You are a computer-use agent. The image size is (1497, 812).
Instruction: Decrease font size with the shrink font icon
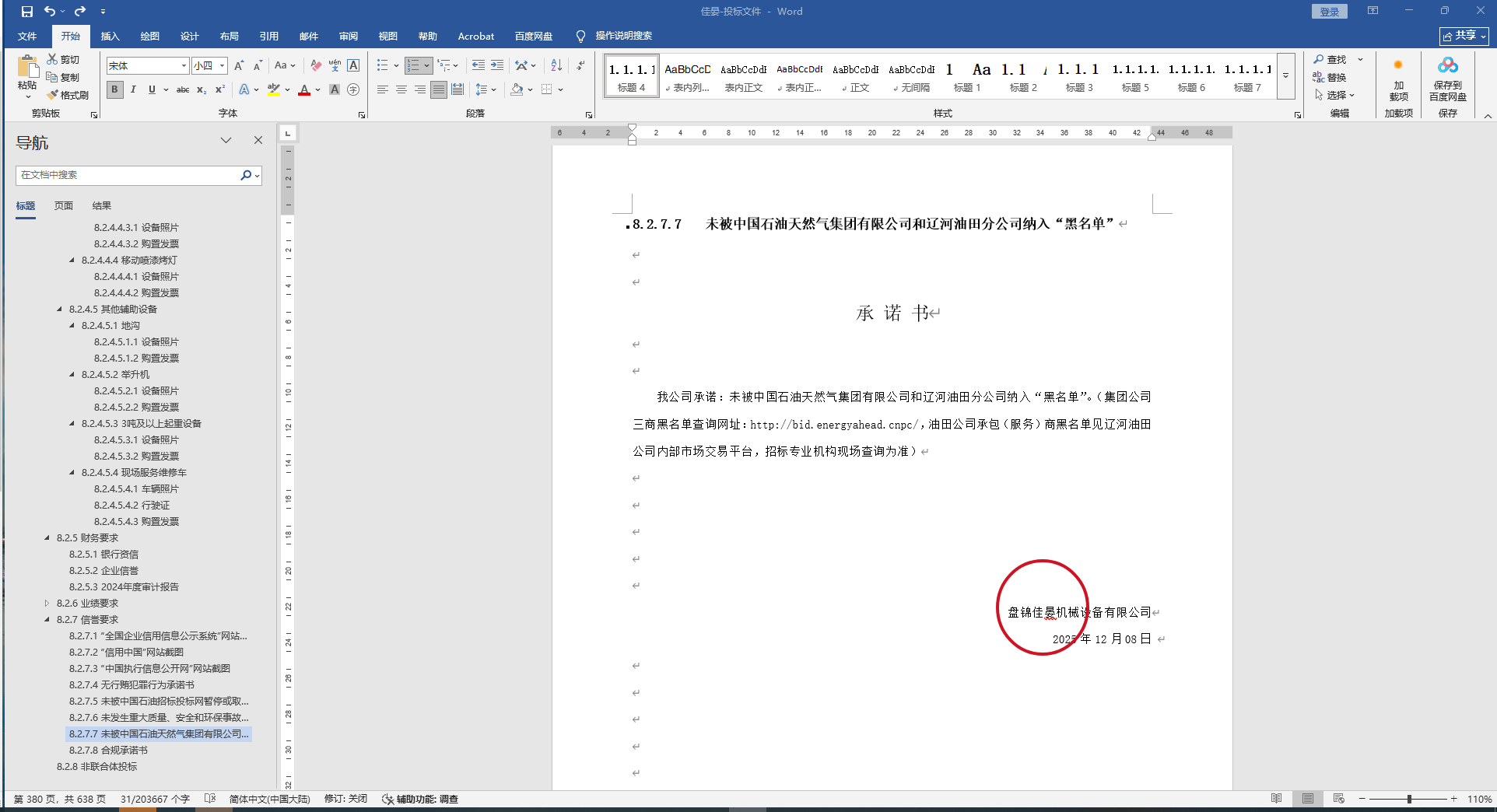tap(258, 66)
